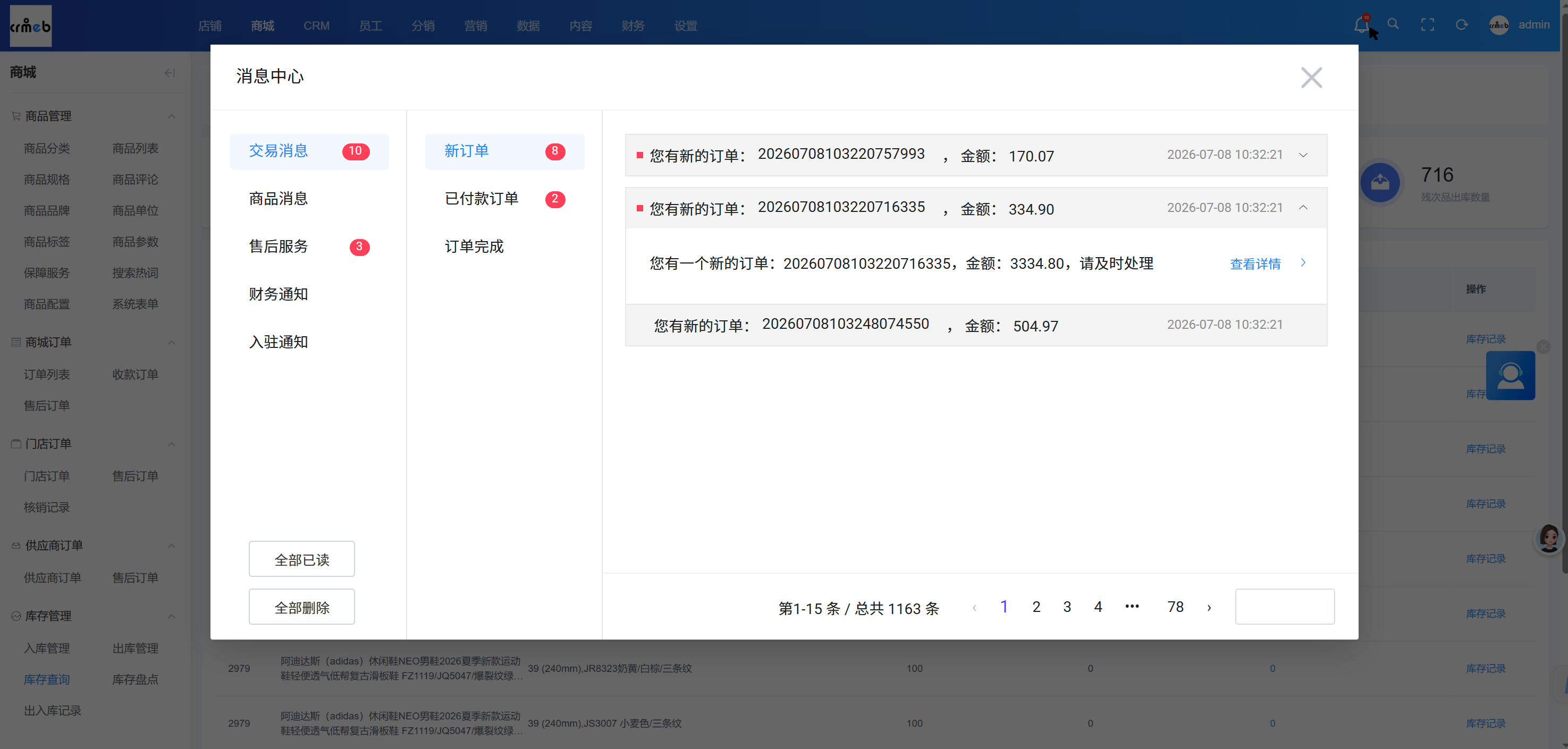The image size is (1568, 749).
Task: Go to page 3 of messages
Action: [1067, 607]
